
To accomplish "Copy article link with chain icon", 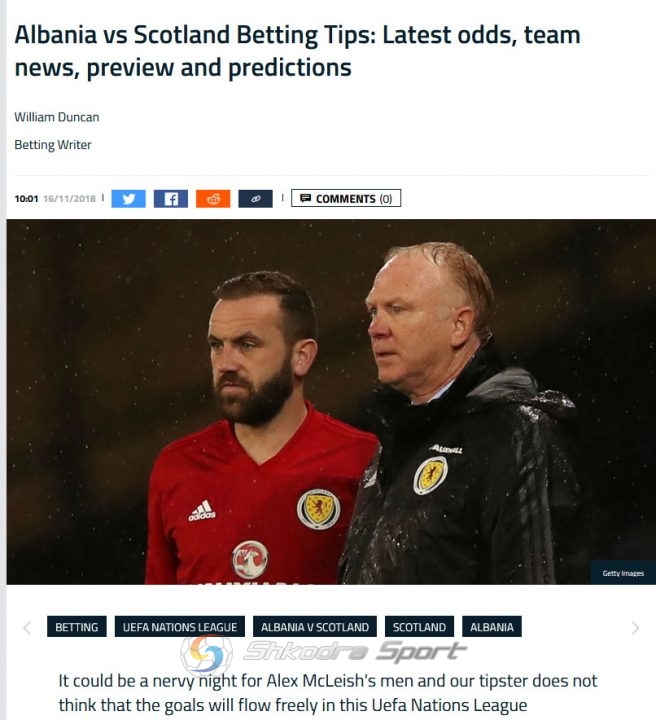I will tap(255, 199).
